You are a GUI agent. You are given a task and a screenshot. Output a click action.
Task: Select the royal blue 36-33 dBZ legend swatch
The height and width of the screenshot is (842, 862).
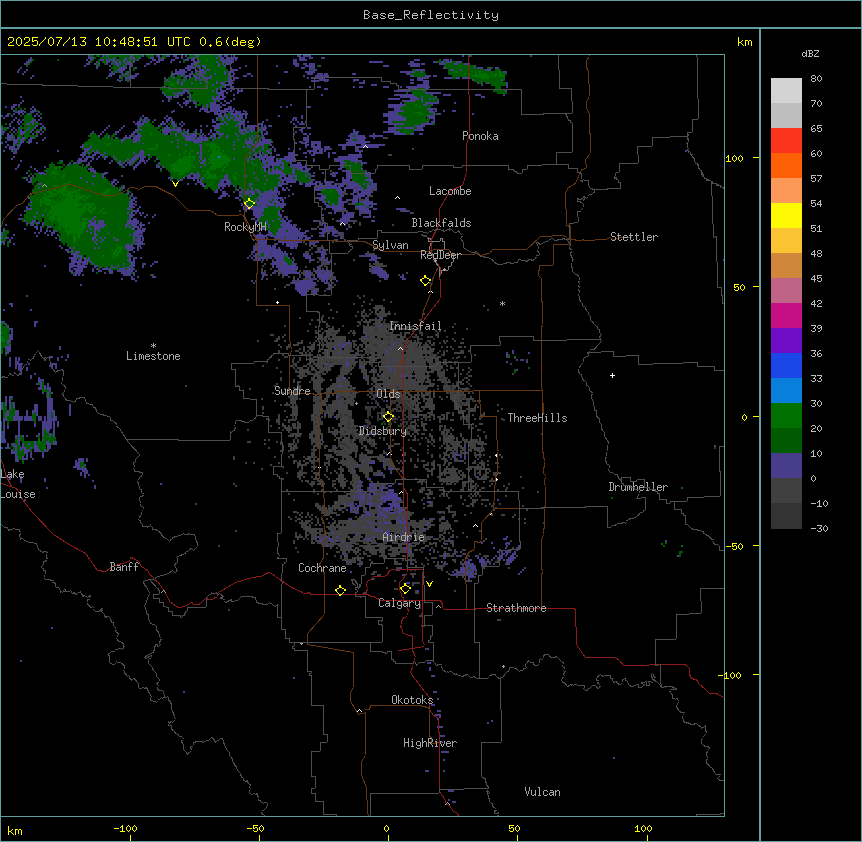pyautogui.click(x=786, y=365)
